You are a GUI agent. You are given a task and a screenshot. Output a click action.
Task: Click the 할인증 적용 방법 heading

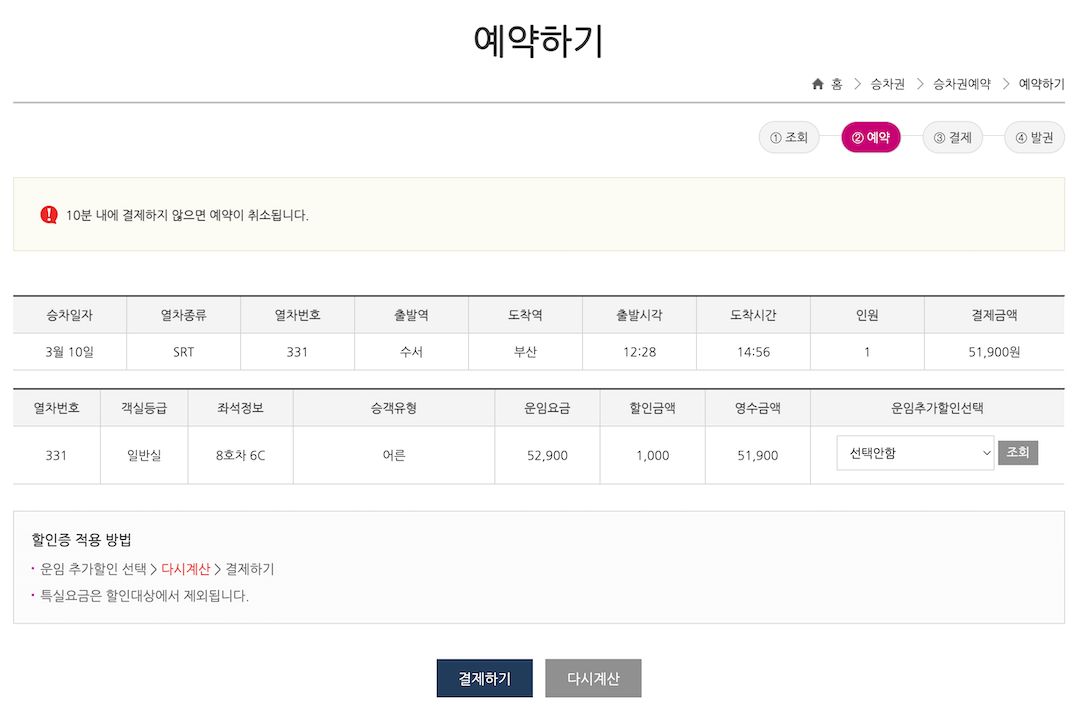[81, 540]
